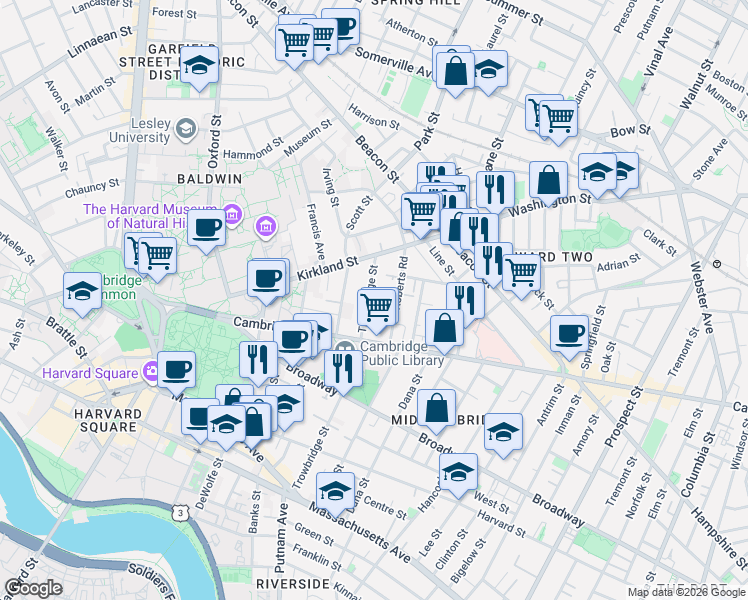Click the US Route 3 shield icon
The image size is (748, 600).
[180, 513]
